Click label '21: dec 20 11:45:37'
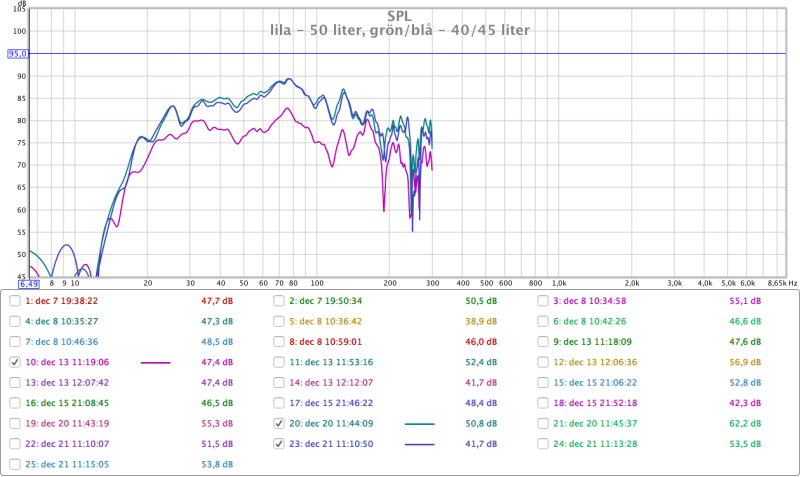Image resolution: width=800 pixels, height=477 pixels. point(595,423)
